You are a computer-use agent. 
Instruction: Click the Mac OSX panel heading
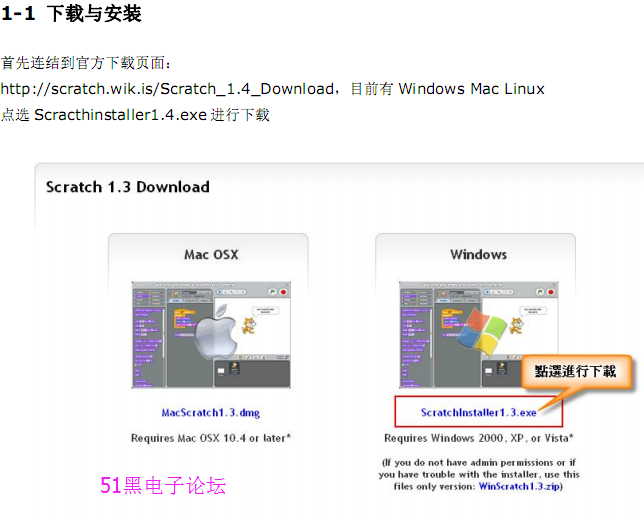pyautogui.click(x=211, y=255)
